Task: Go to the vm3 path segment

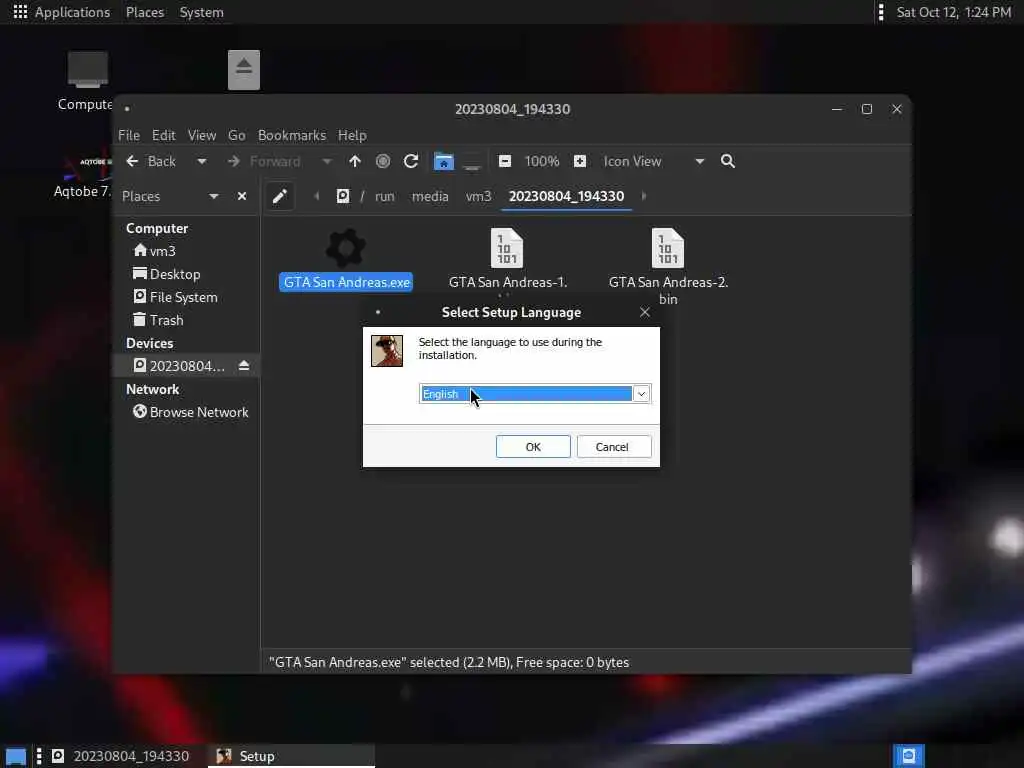Action: (478, 197)
